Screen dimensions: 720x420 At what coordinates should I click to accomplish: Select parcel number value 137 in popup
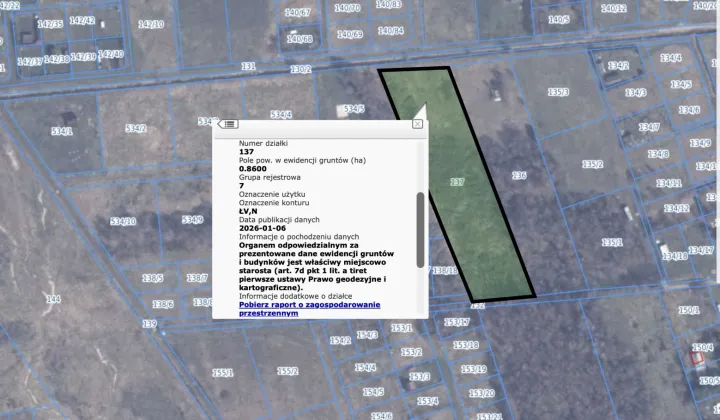pyautogui.click(x=247, y=152)
